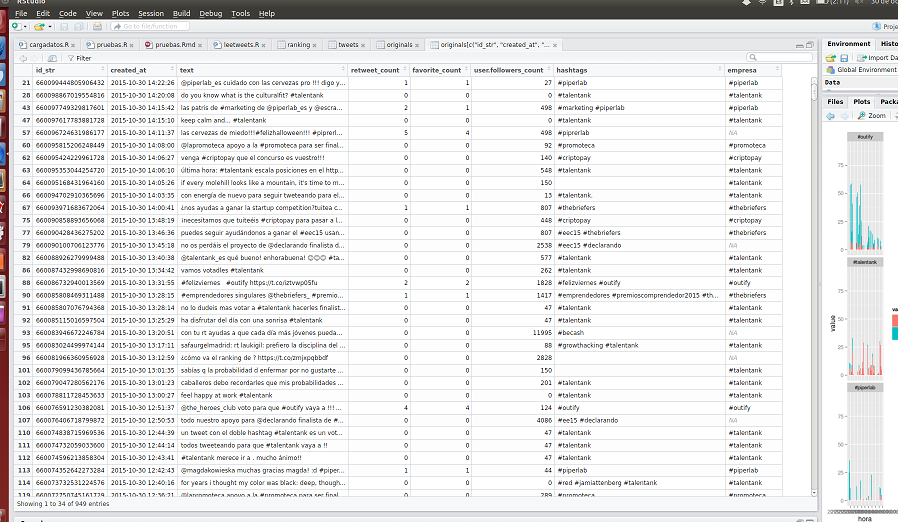This screenshot has width=898, height=522.
Task: Click the Save workspace disk icon
Action: click(x=844, y=58)
